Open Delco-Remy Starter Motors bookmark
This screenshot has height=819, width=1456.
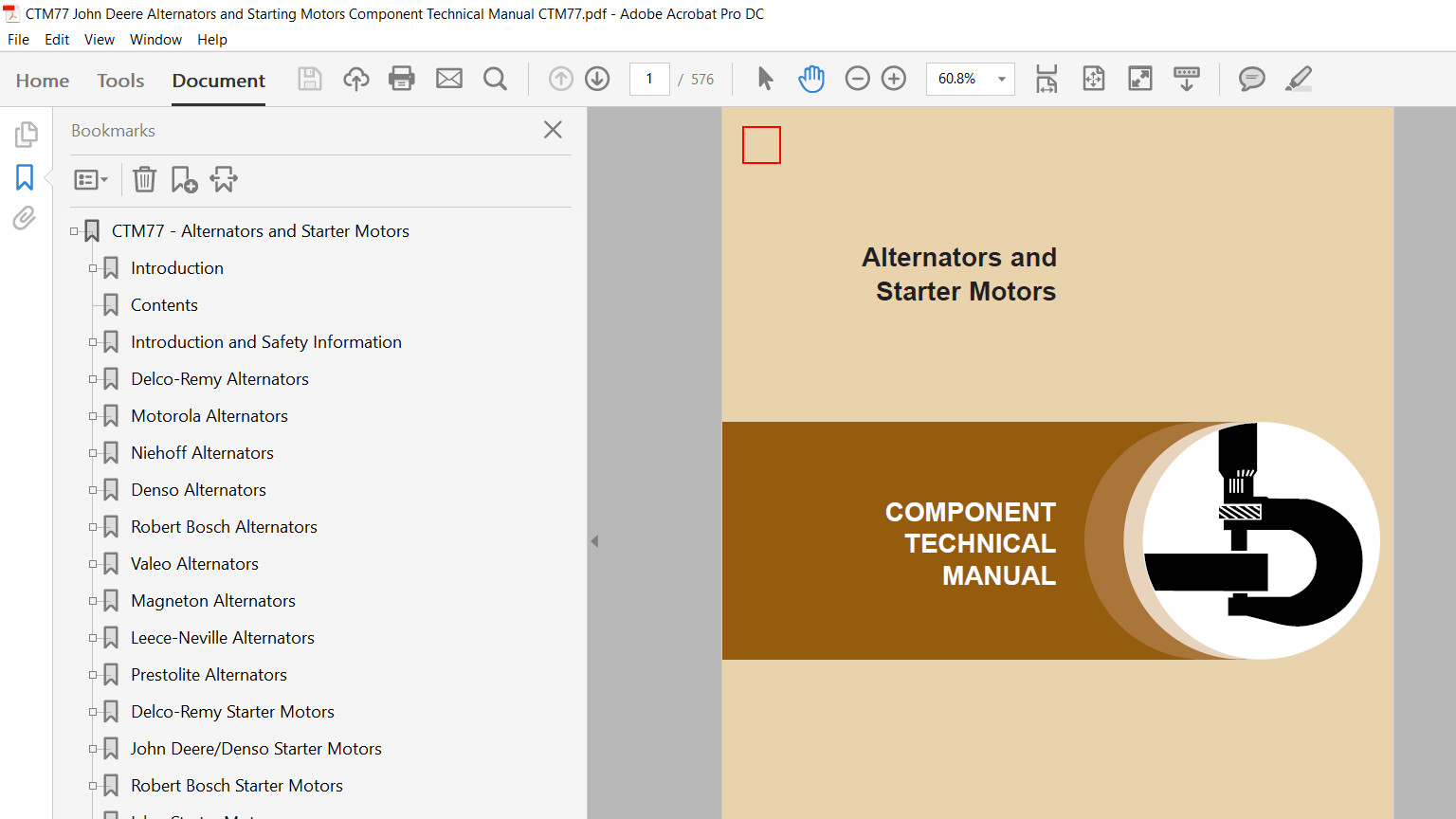click(x=232, y=712)
